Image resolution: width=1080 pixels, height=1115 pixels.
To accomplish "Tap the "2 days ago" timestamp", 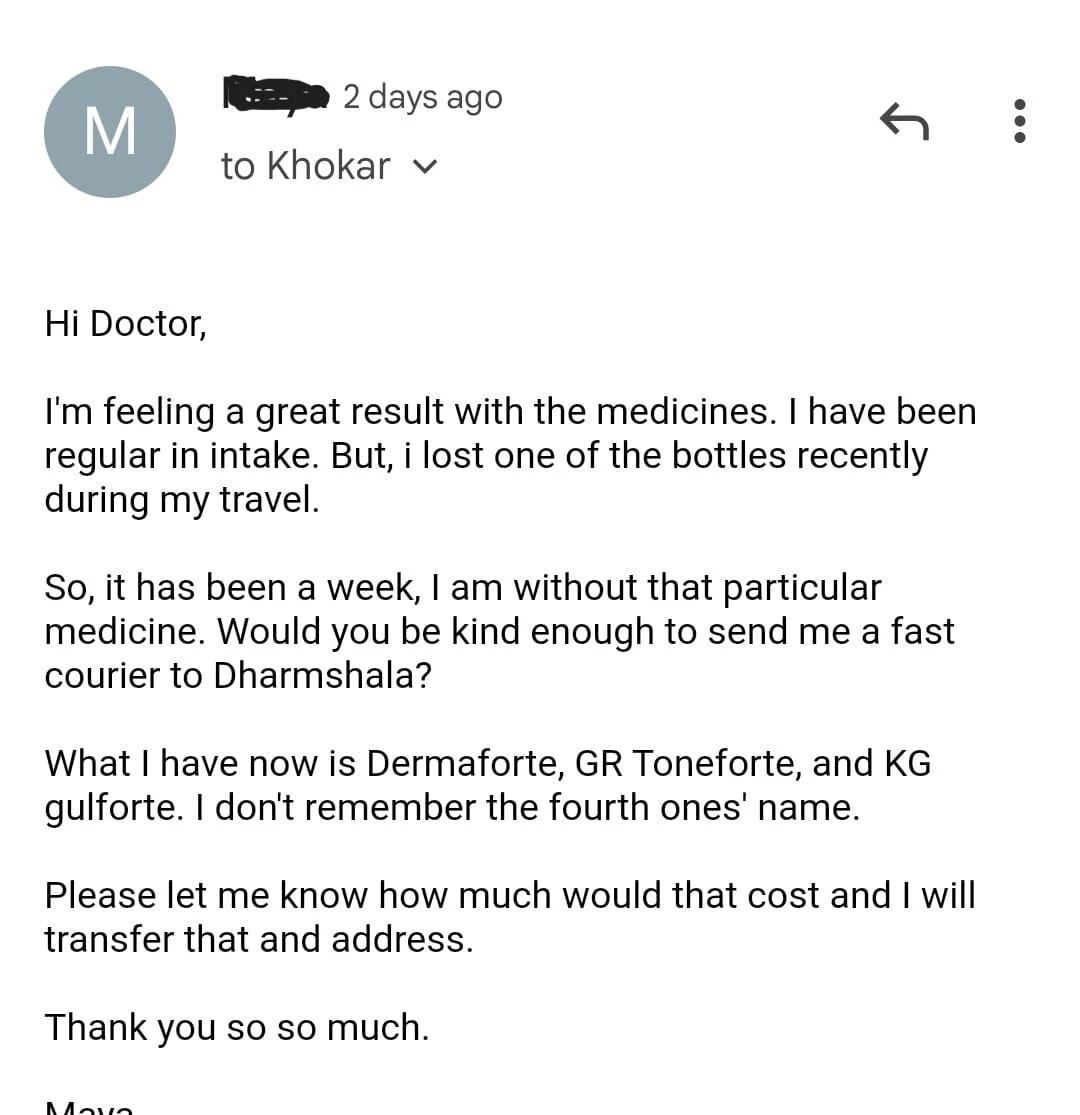I will click(422, 97).
